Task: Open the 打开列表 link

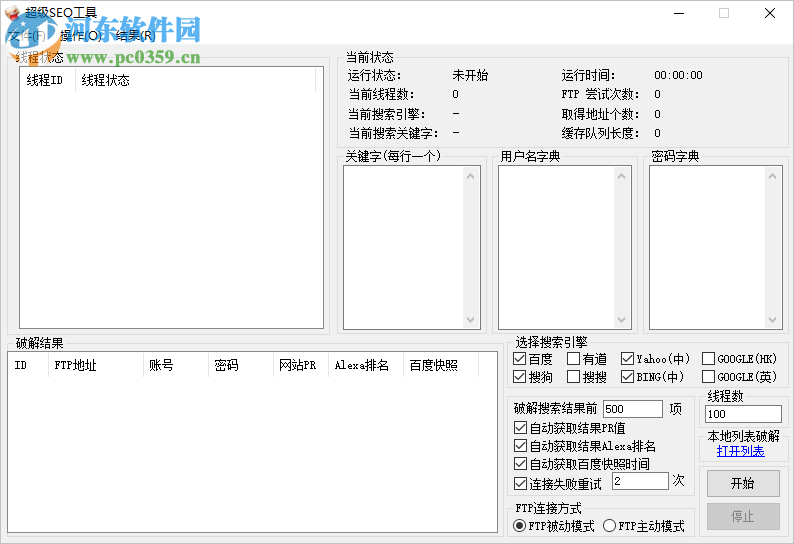Action: click(x=740, y=451)
